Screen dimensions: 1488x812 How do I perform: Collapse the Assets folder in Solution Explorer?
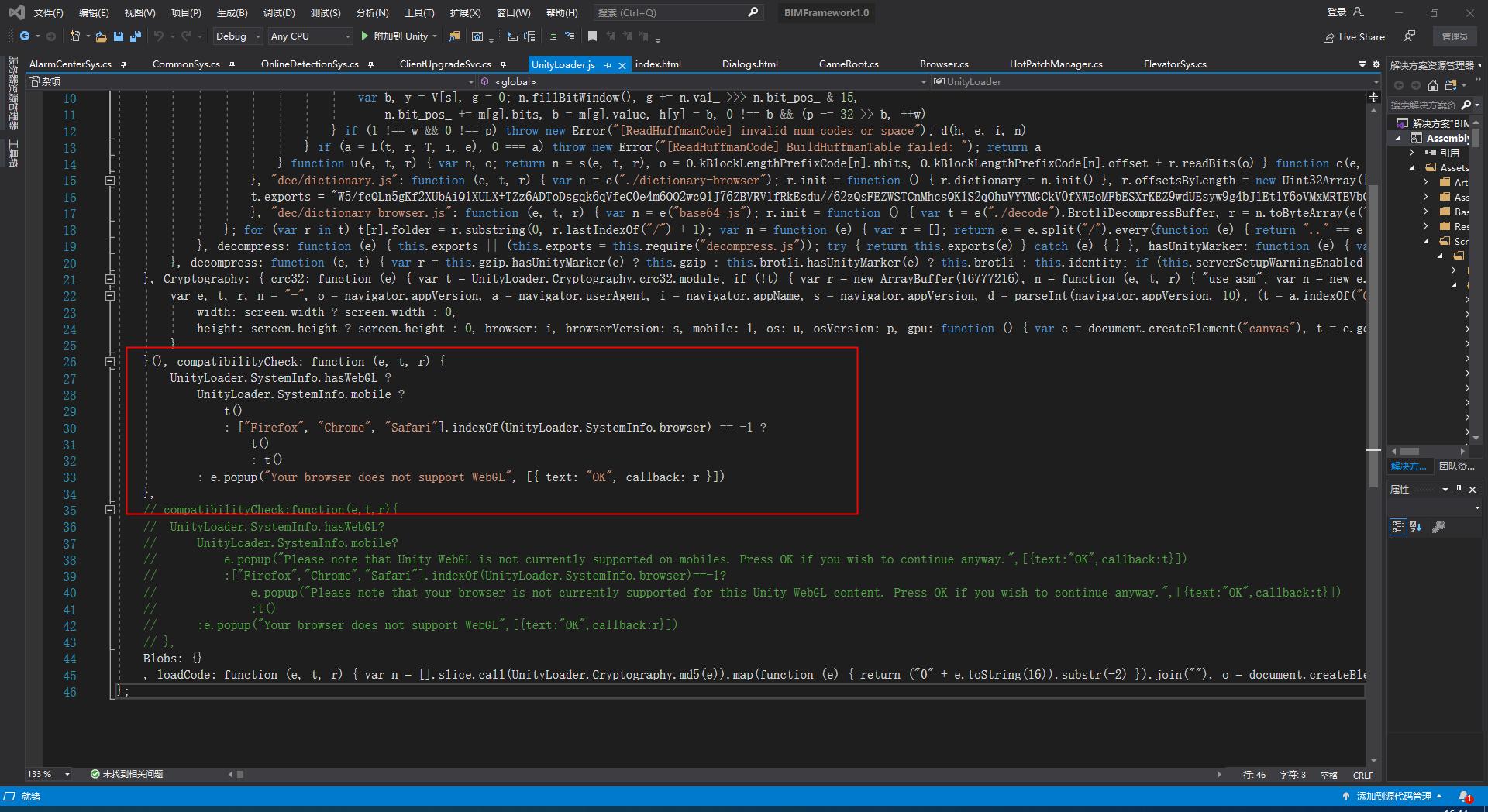point(1412,167)
